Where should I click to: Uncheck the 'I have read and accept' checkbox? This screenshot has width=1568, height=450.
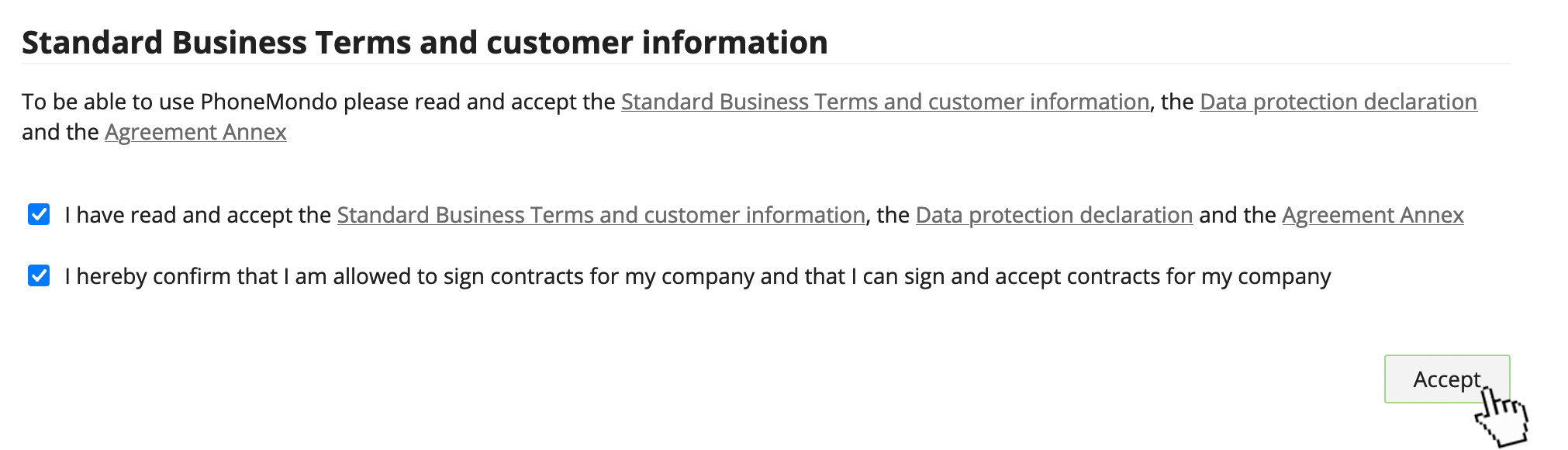(x=39, y=214)
